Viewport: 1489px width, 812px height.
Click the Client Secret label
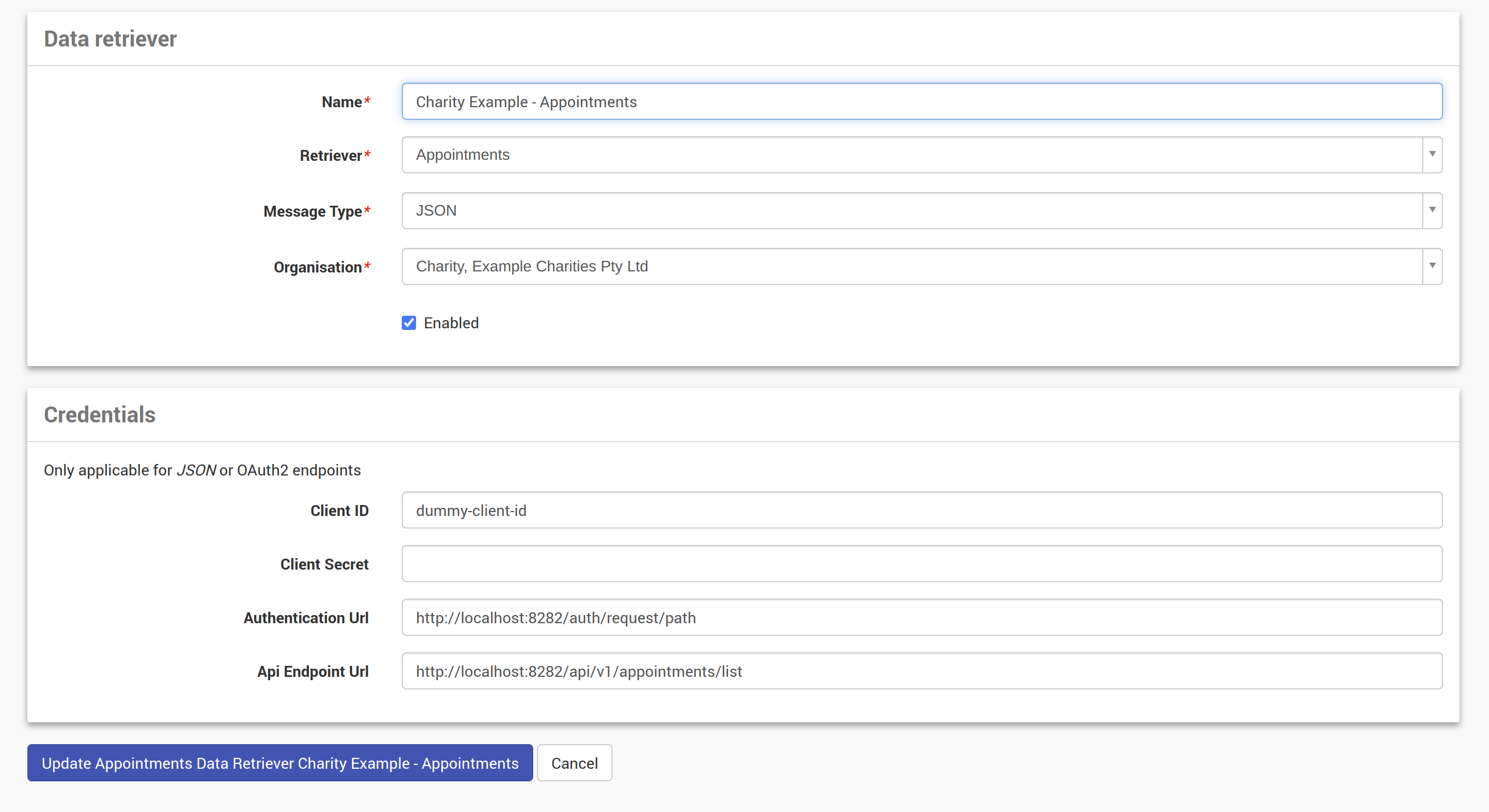(x=324, y=565)
